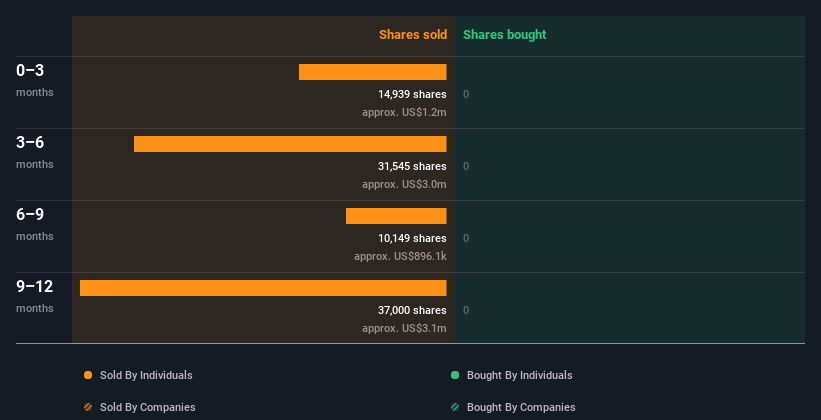
Task: Click the 9–12 months row label
Action: (35, 296)
